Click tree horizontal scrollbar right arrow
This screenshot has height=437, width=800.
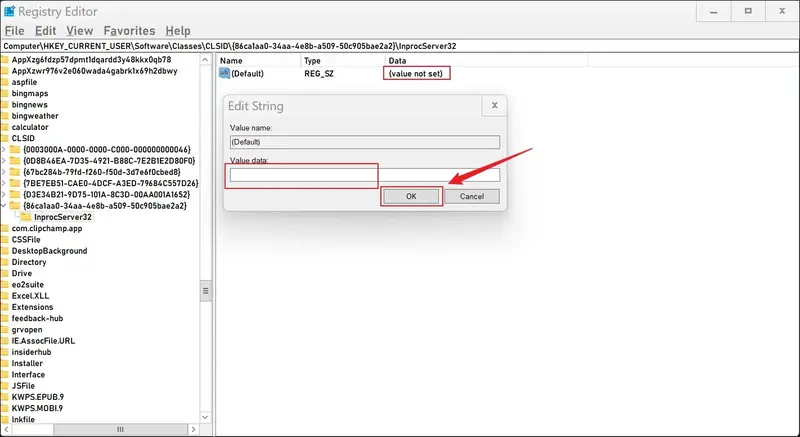(194, 429)
